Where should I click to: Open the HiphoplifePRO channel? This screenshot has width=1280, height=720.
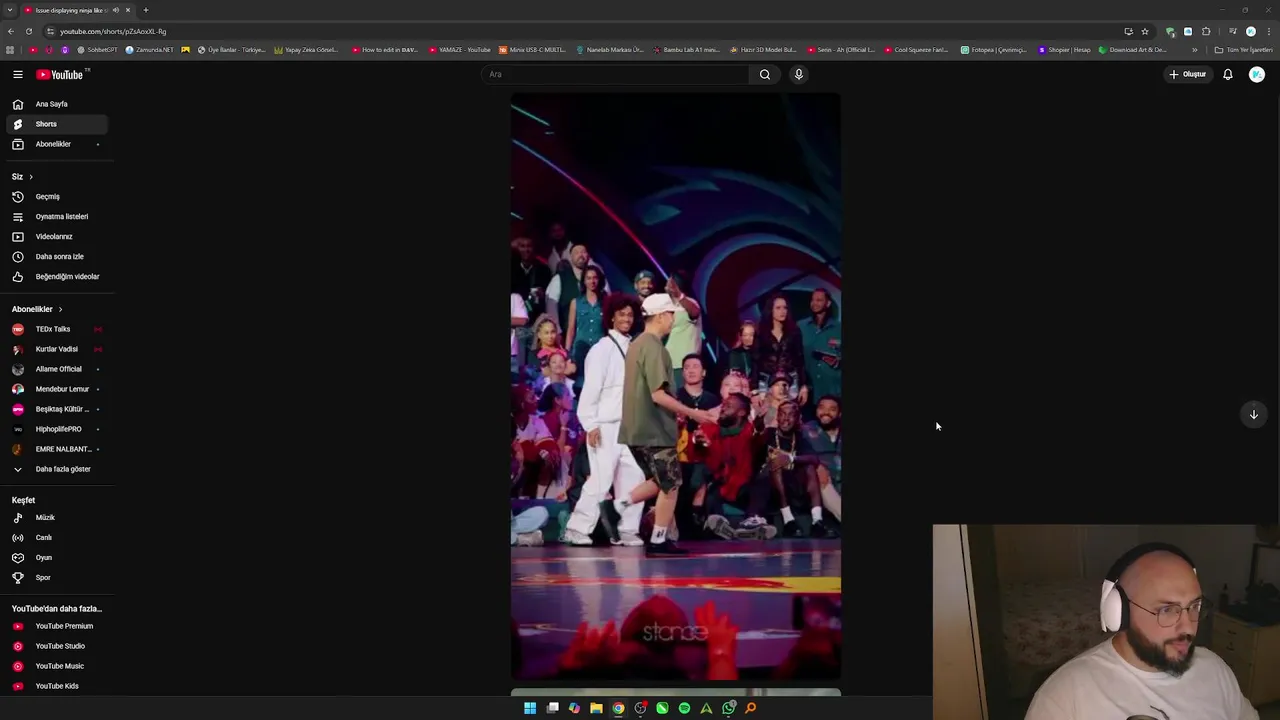57,429
